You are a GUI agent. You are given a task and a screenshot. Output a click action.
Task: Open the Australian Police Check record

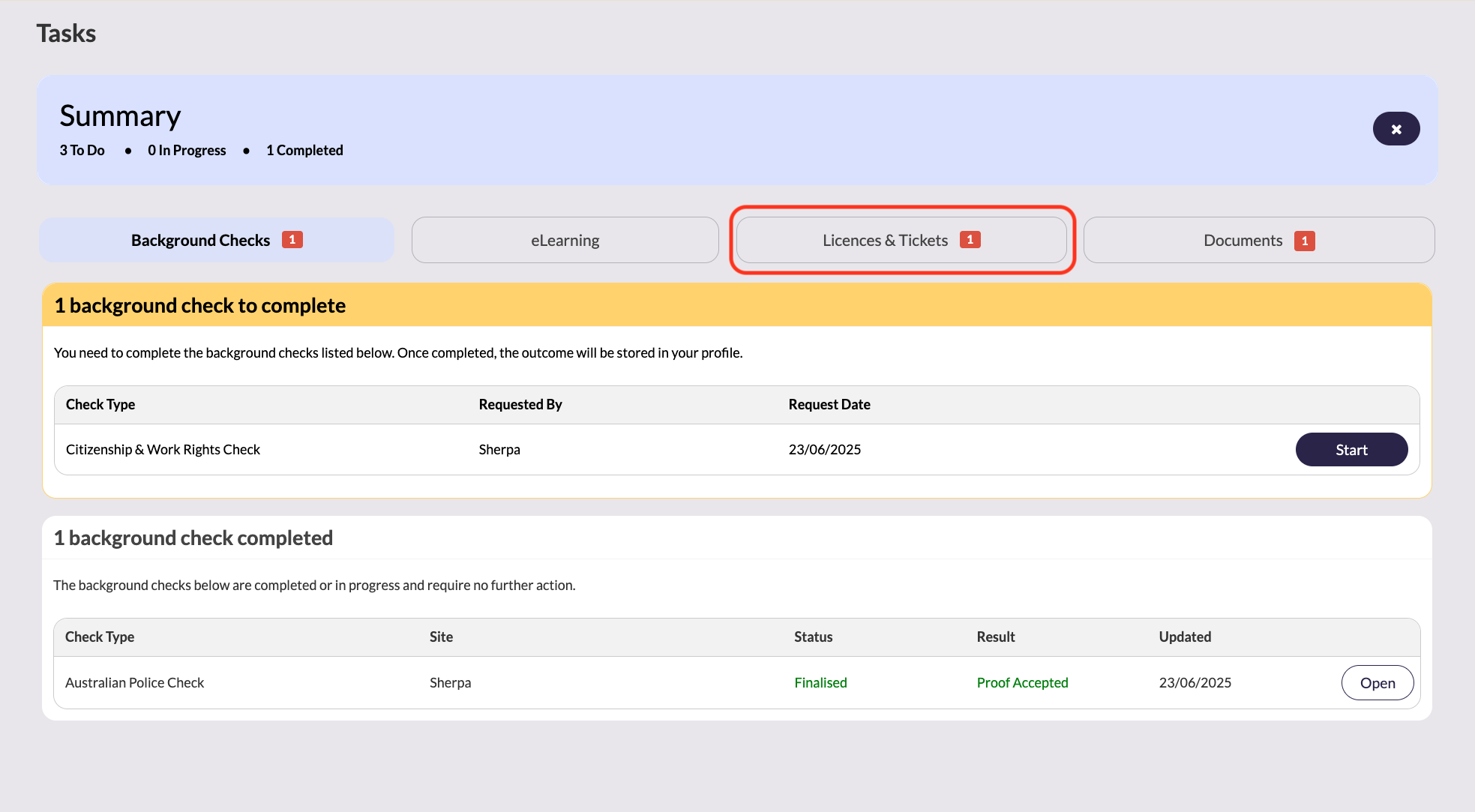click(1377, 683)
